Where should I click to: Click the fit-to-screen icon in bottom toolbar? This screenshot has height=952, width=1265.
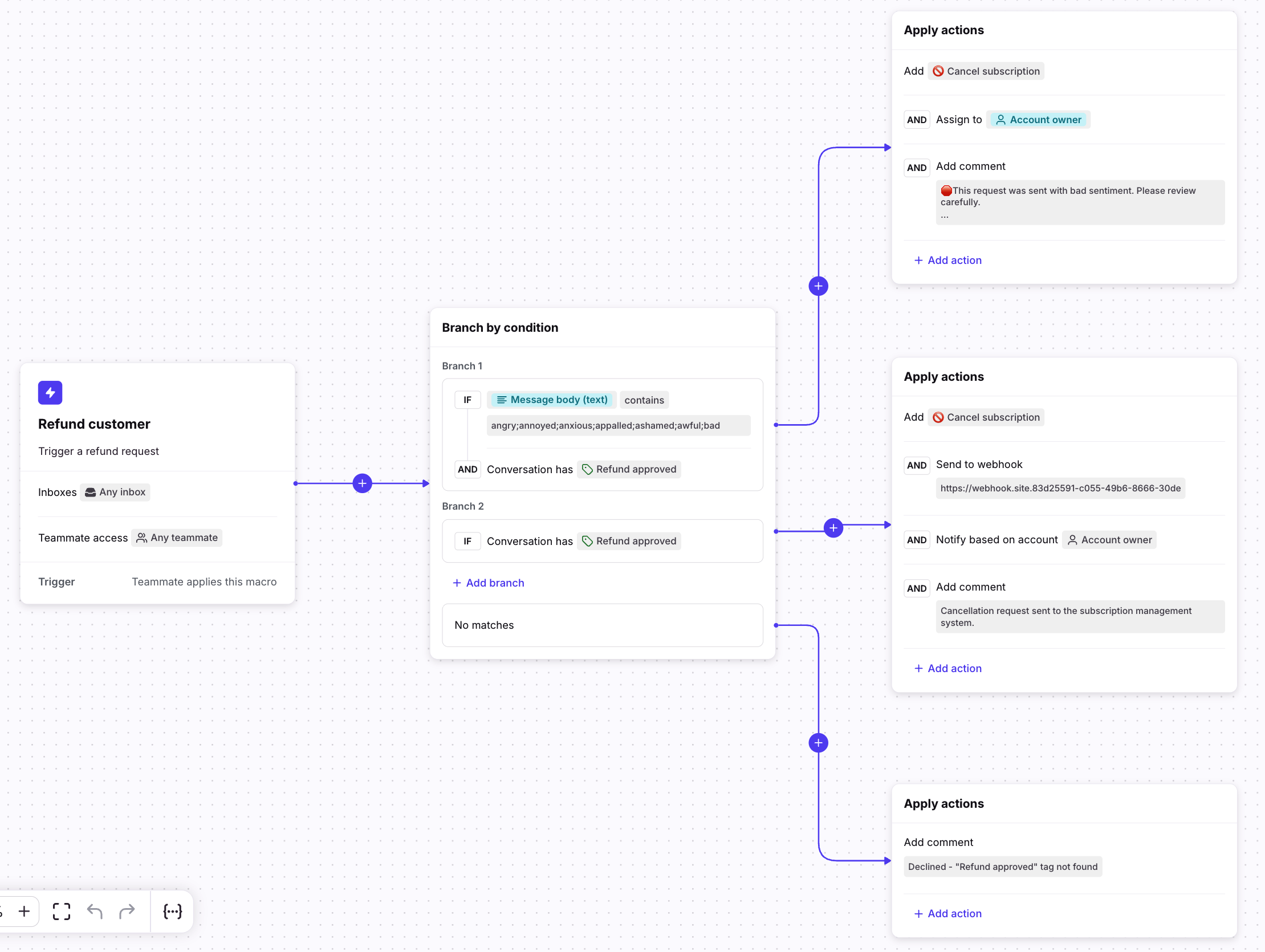(x=61, y=912)
